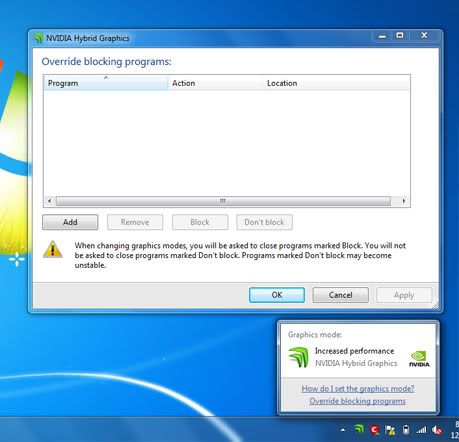Click the battery power tray icon
The height and width of the screenshot is (442, 459).
(406, 430)
